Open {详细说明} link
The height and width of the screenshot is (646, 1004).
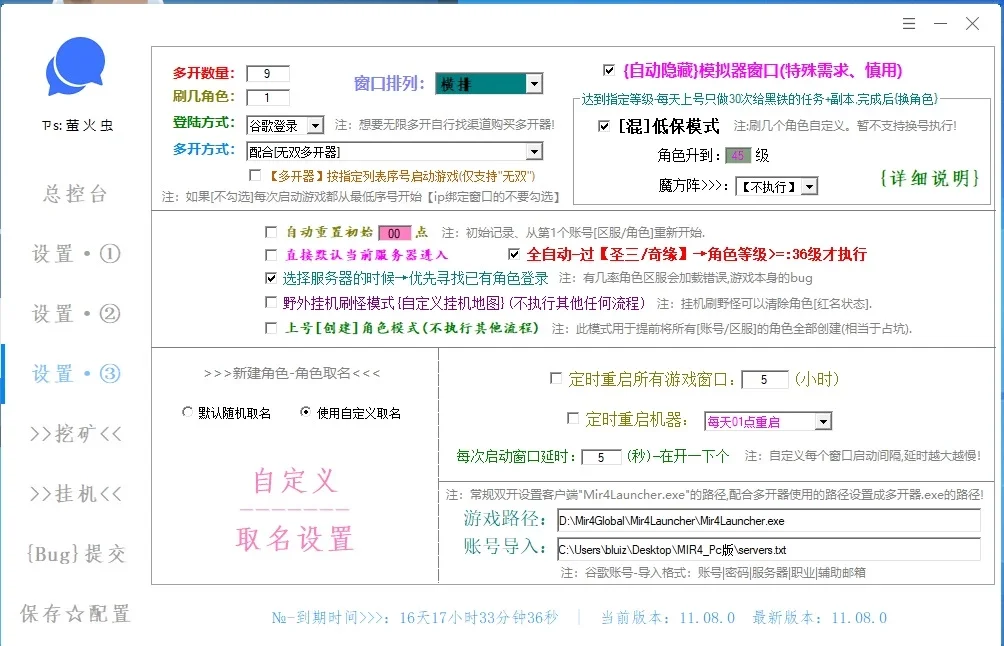[x=928, y=178]
